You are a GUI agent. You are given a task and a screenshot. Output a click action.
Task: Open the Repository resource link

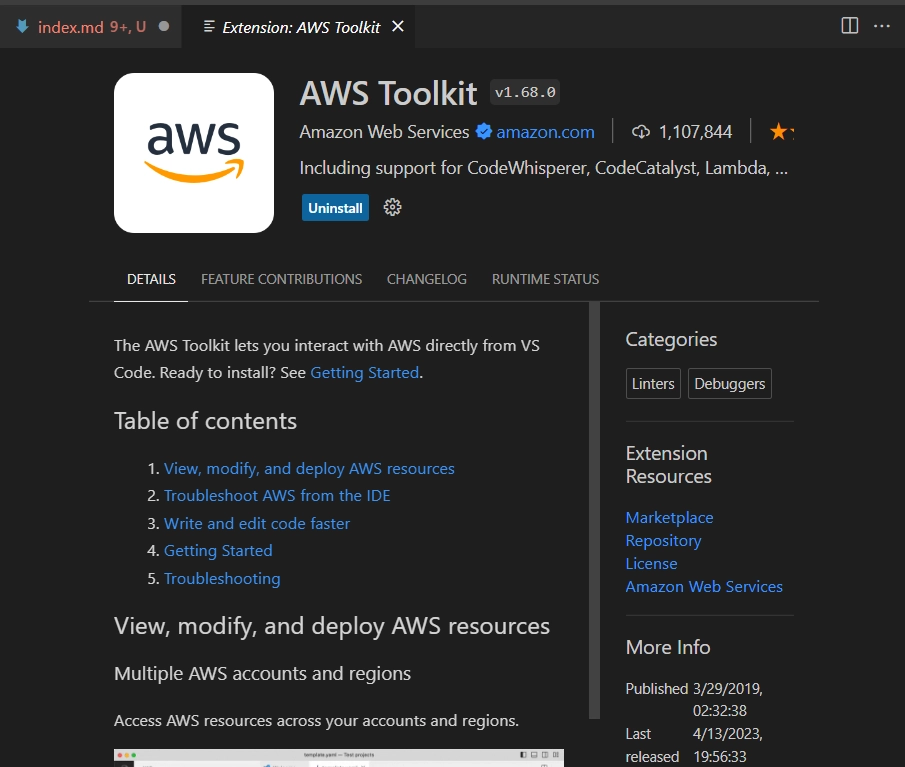[x=663, y=540]
